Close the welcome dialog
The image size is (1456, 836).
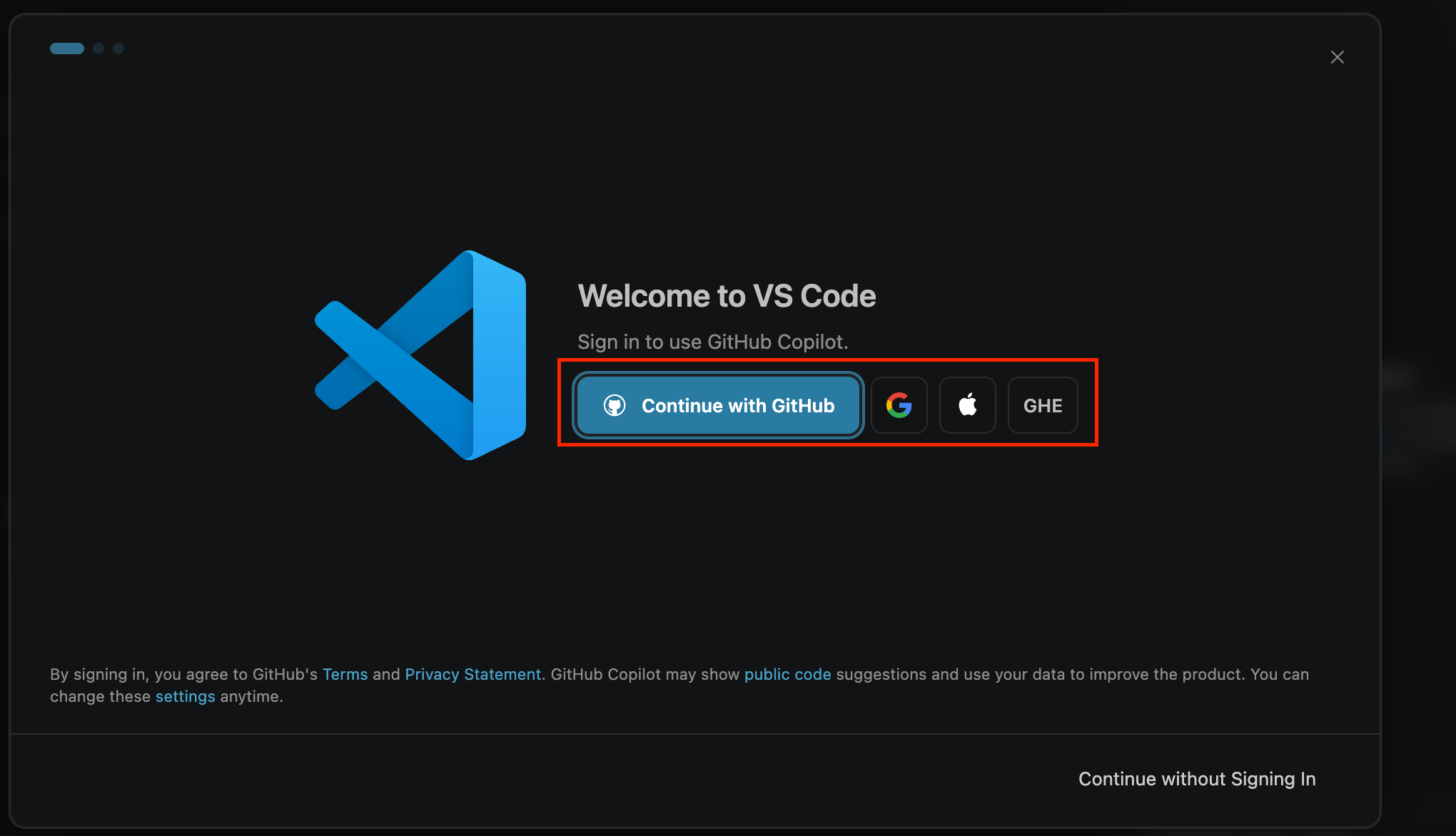[x=1338, y=57]
